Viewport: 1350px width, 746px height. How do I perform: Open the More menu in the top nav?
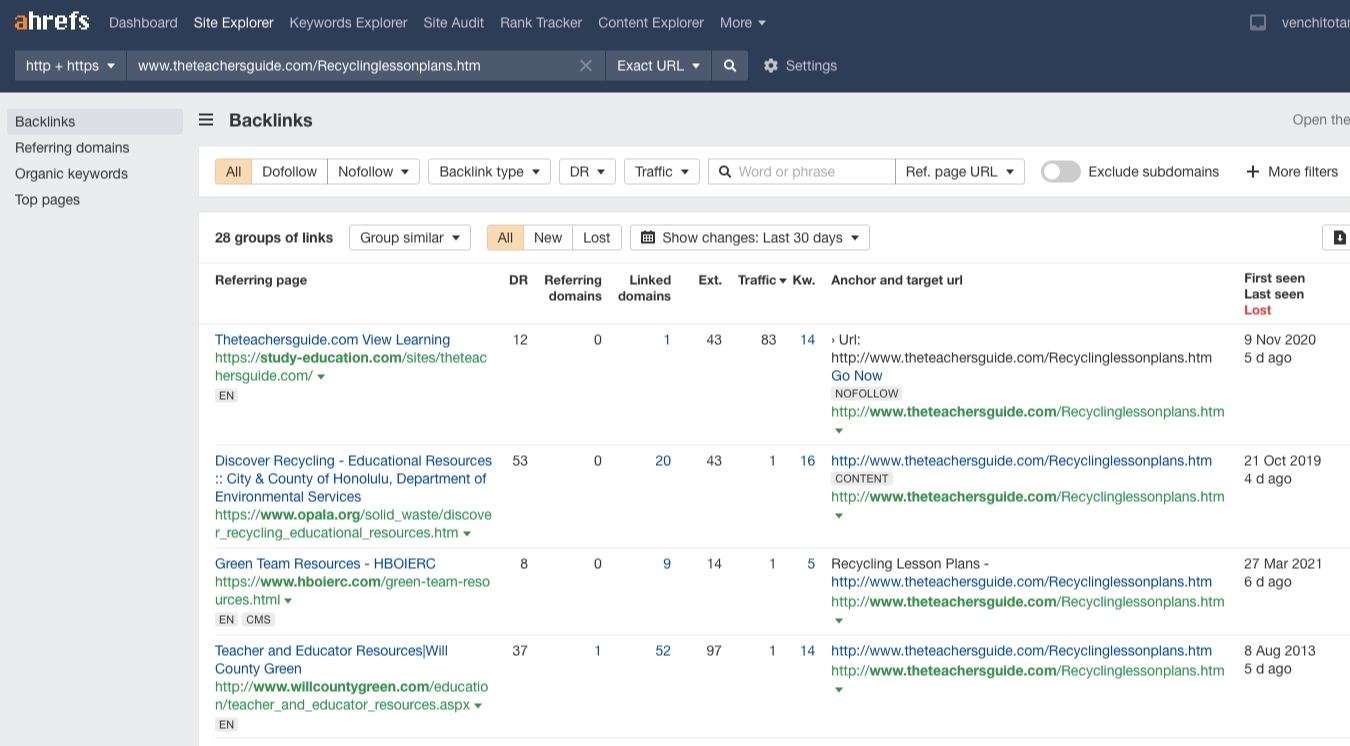point(743,22)
